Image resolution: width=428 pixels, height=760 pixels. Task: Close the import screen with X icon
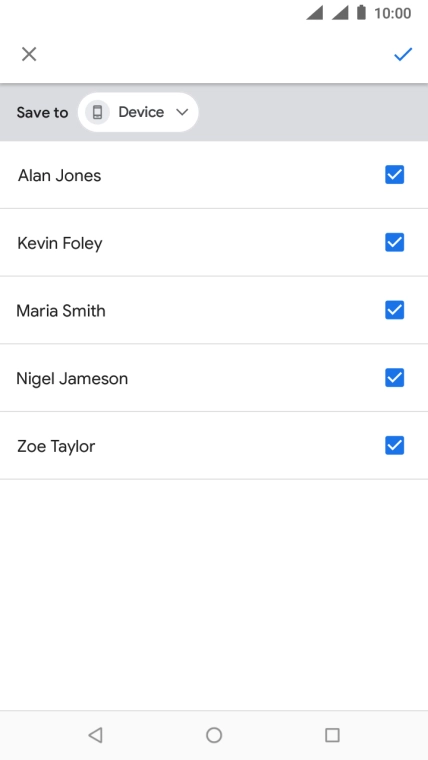(x=29, y=54)
